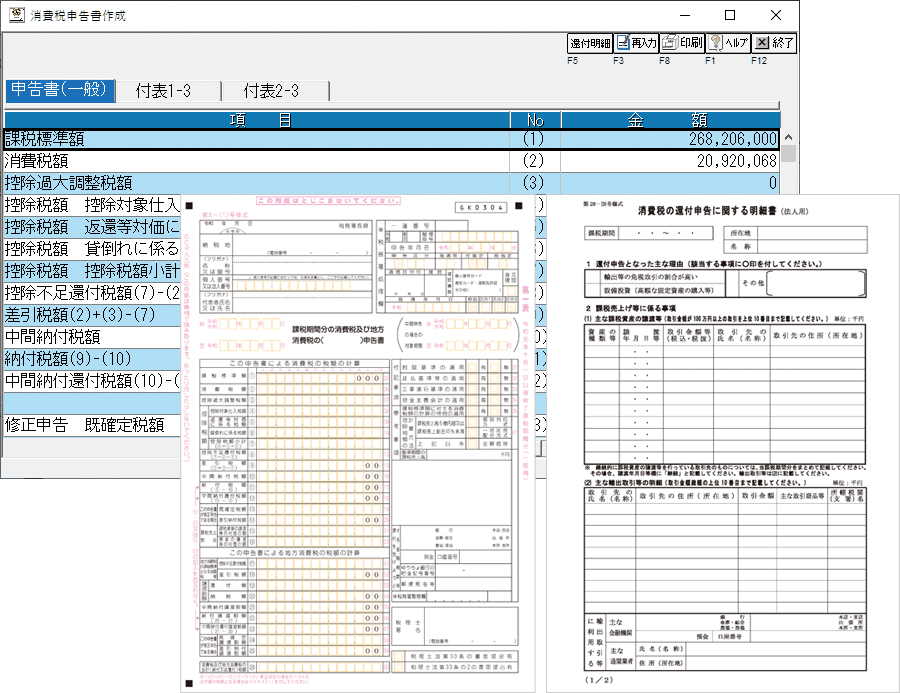
Task: Click the 終了 exit button
Action: (774, 43)
